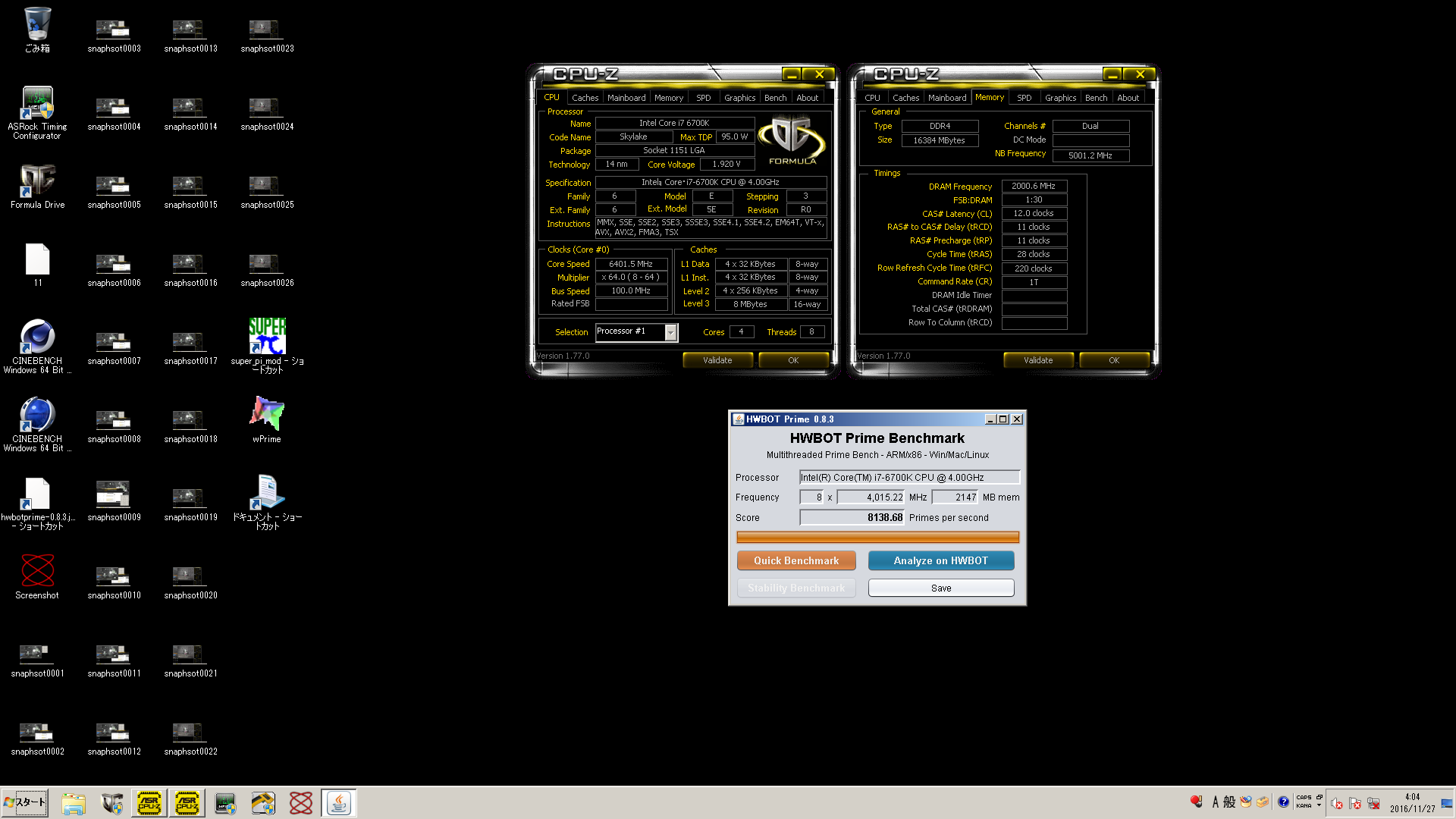Open About tab in left CPU-Z window
Screen dimensions: 1456x819
tap(807, 98)
